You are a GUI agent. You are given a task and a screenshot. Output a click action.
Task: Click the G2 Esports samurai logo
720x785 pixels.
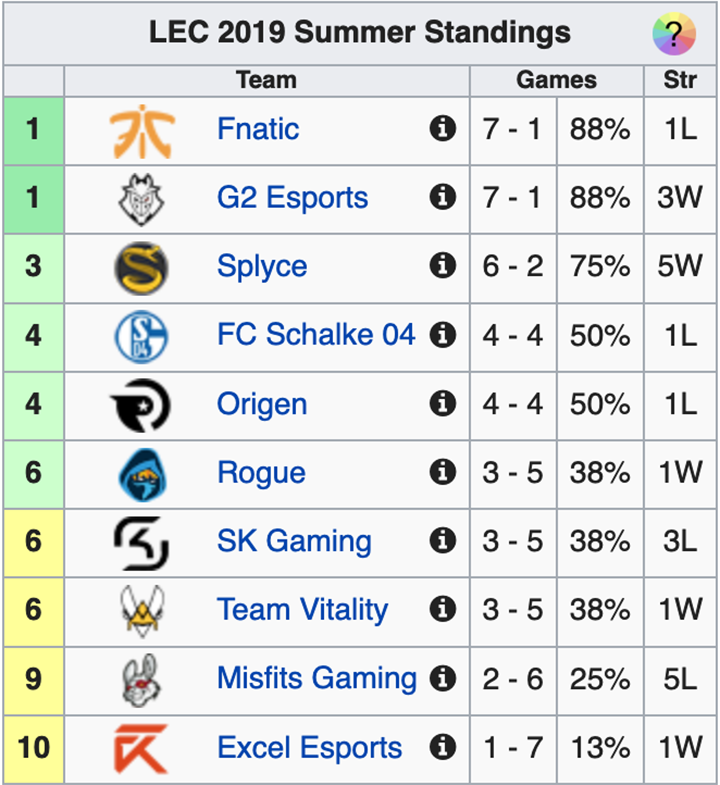click(141, 199)
